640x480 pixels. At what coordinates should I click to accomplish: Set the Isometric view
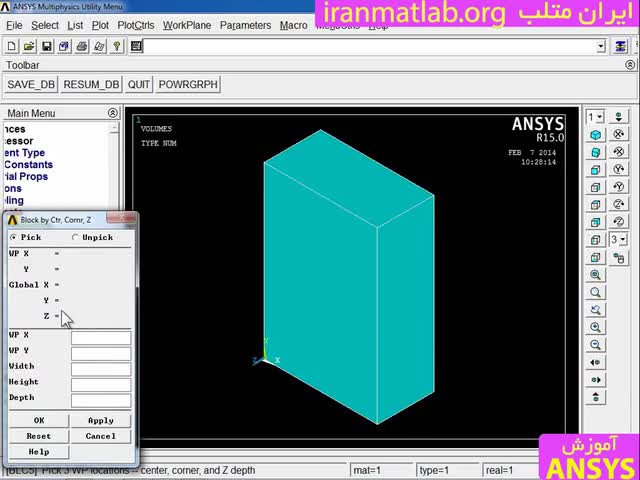(596, 135)
